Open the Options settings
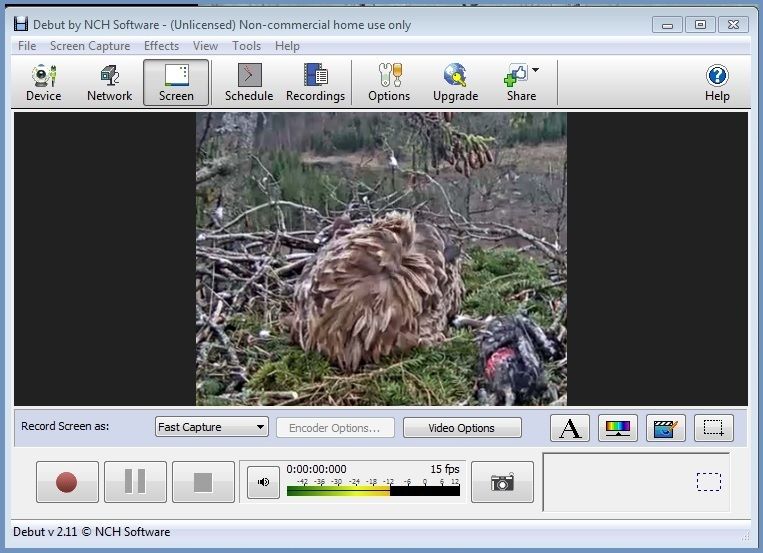The image size is (763, 553). pyautogui.click(x=389, y=83)
